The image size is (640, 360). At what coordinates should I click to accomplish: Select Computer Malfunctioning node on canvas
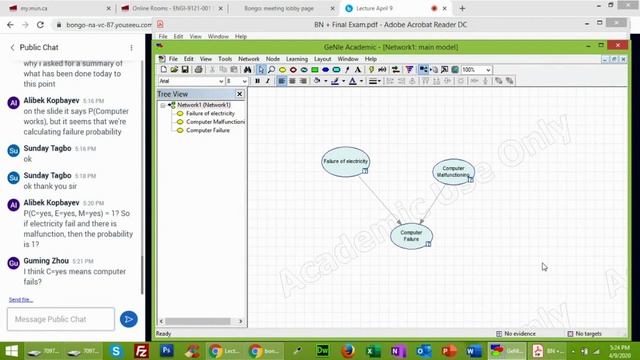click(x=453, y=171)
